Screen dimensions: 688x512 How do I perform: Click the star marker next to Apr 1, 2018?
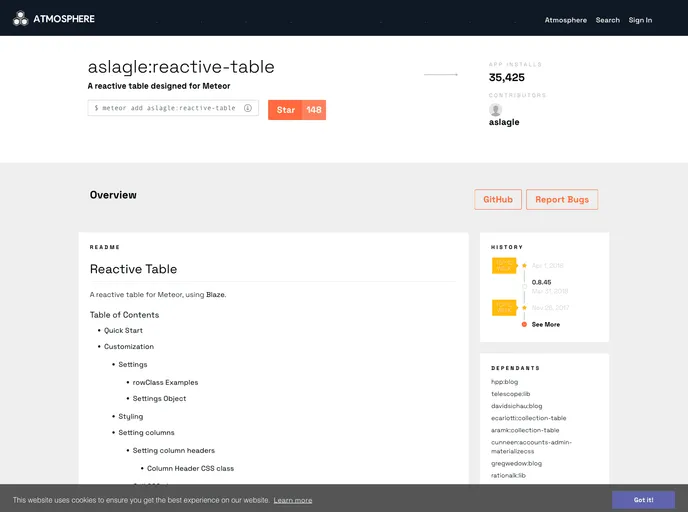pyautogui.click(x=524, y=265)
